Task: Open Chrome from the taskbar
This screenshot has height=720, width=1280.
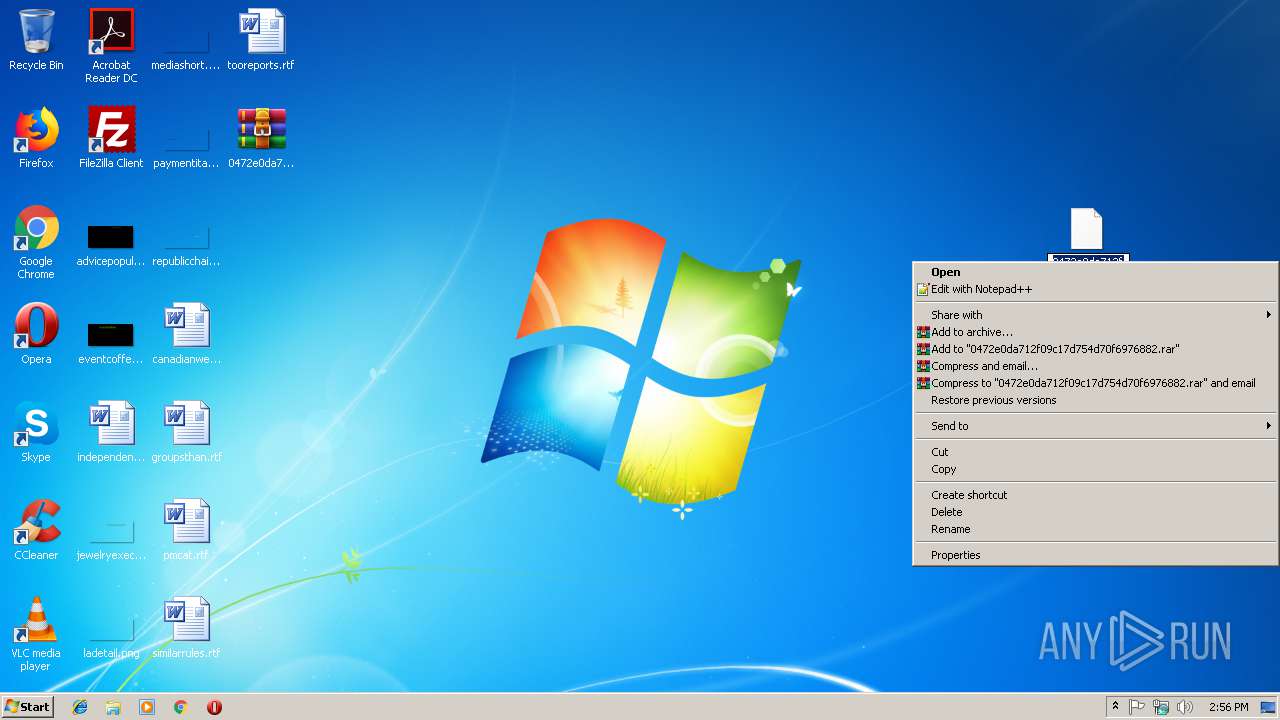Action: tap(181, 707)
